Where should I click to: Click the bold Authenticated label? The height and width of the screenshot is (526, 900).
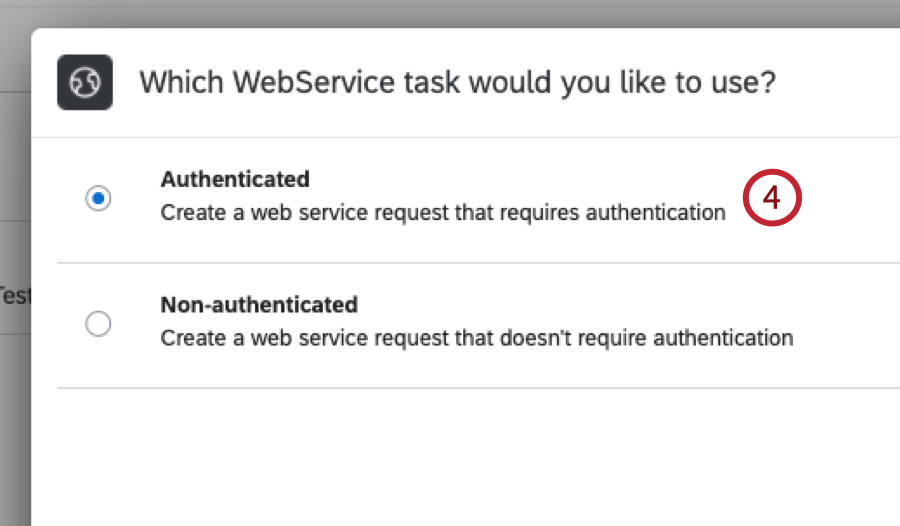235,180
